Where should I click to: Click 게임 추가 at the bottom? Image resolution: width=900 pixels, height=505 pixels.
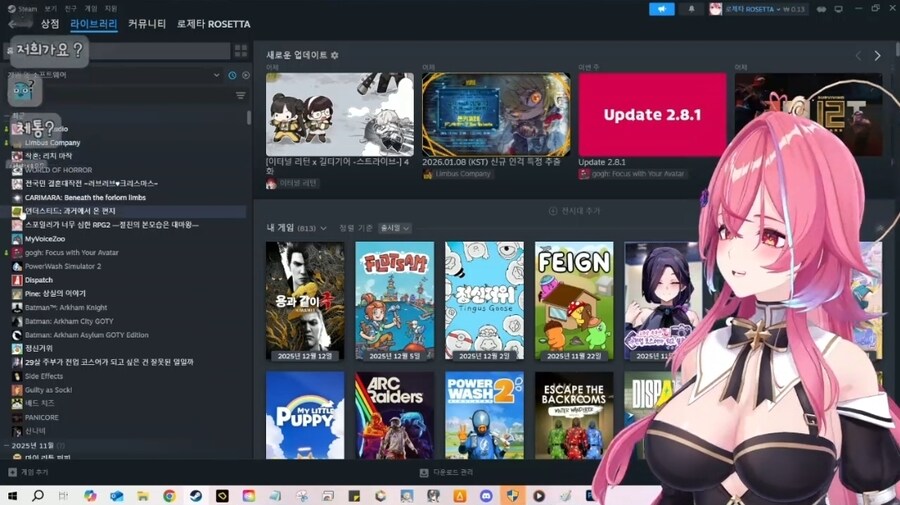tap(34, 472)
